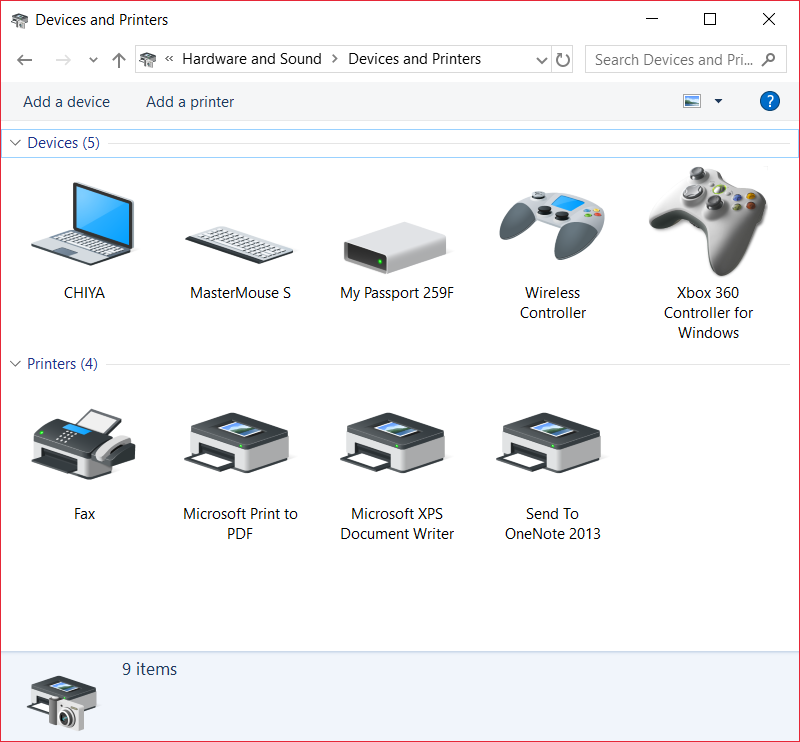Click the My Passport 259F label
The height and width of the screenshot is (742, 800).
click(397, 293)
